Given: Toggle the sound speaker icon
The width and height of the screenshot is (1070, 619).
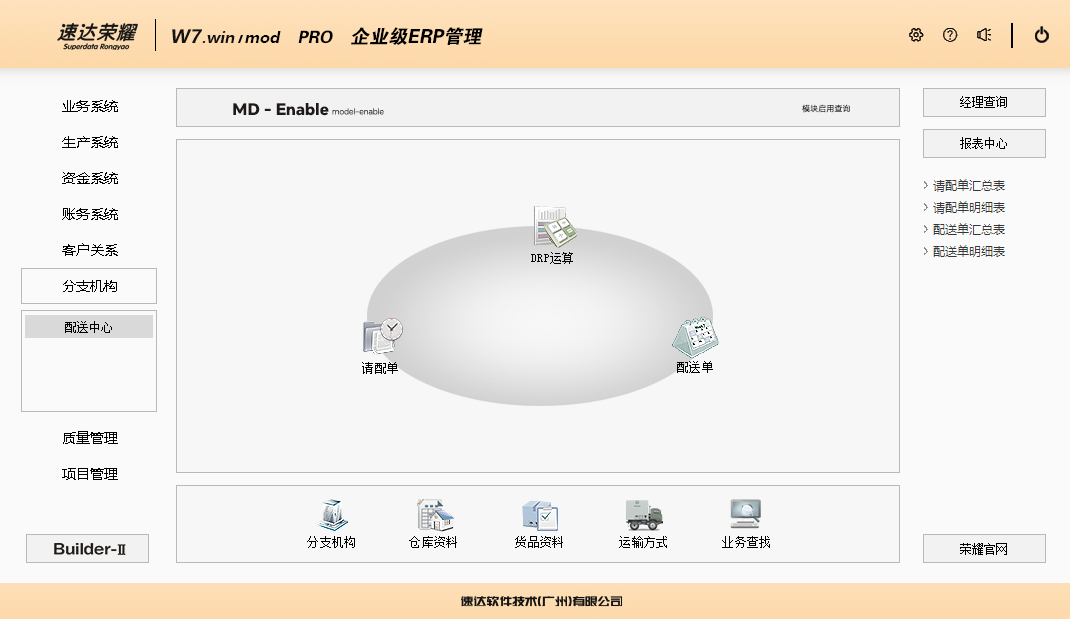Looking at the screenshot, I should click(984, 35).
